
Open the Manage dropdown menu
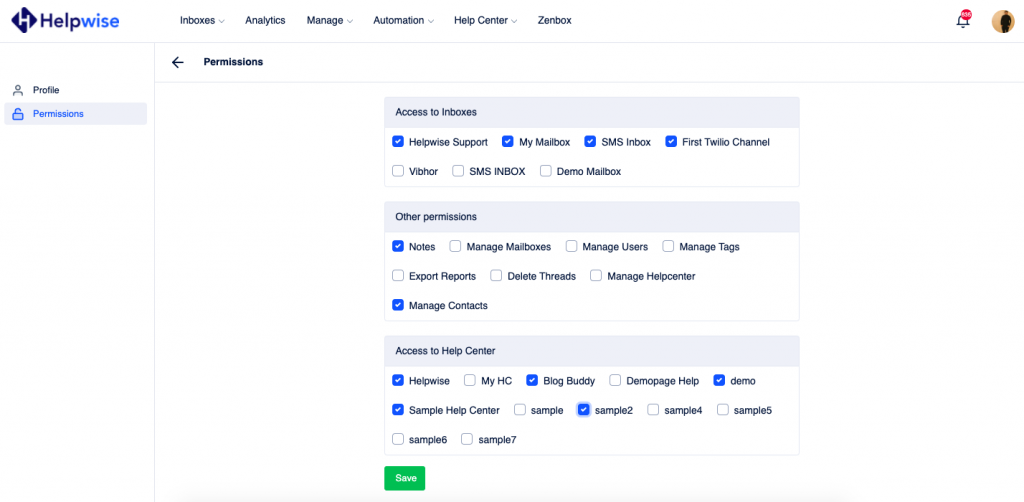click(x=329, y=20)
